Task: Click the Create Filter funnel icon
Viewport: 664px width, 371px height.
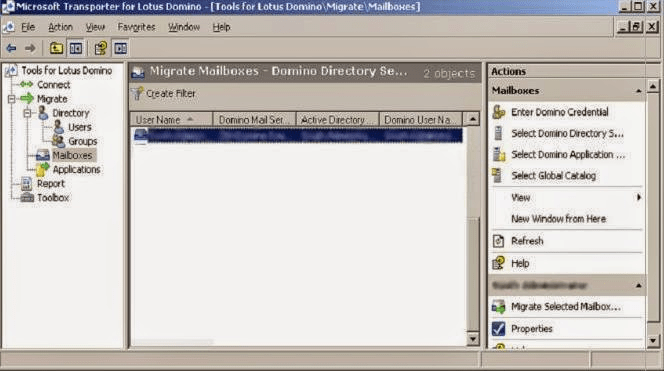Action: (137, 94)
